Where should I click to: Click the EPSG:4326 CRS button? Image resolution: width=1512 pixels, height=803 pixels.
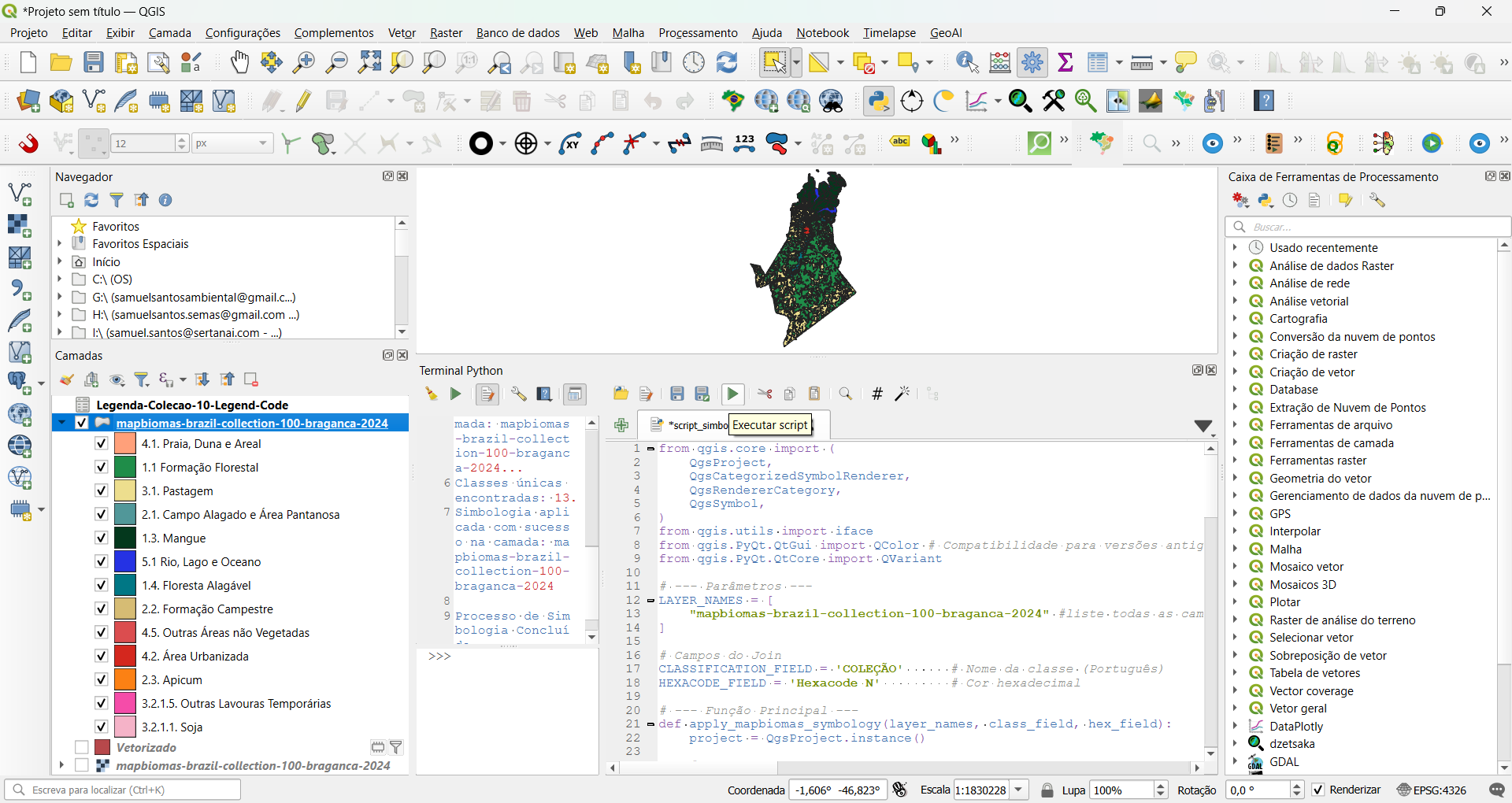click(1432, 790)
